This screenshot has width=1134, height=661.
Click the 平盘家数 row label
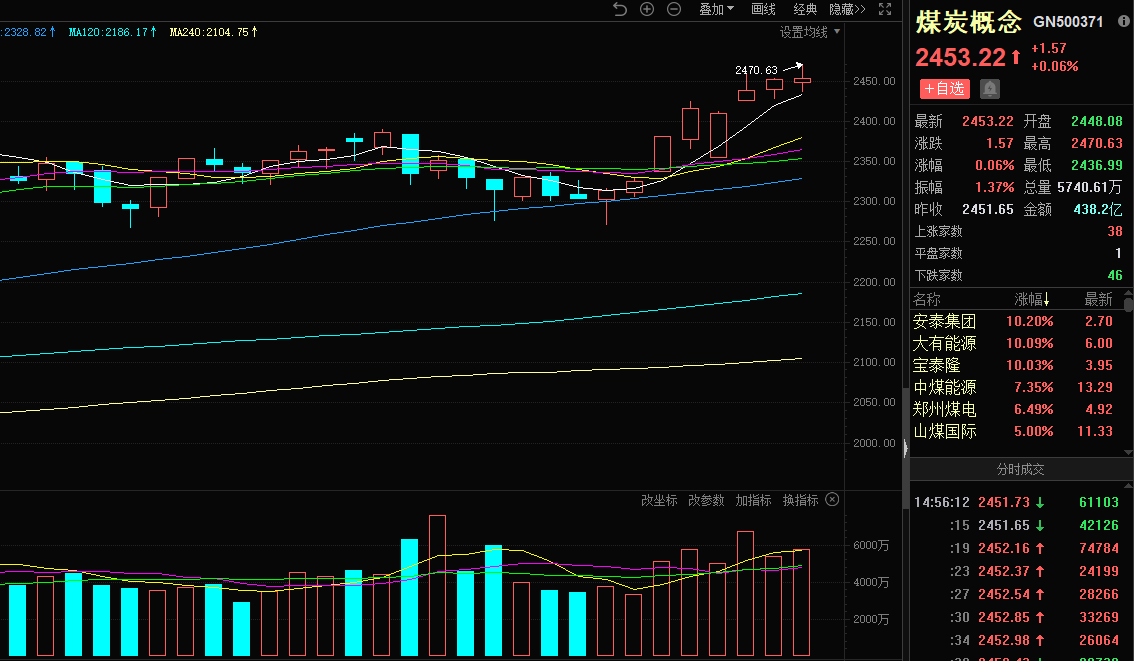pyautogui.click(x=938, y=253)
